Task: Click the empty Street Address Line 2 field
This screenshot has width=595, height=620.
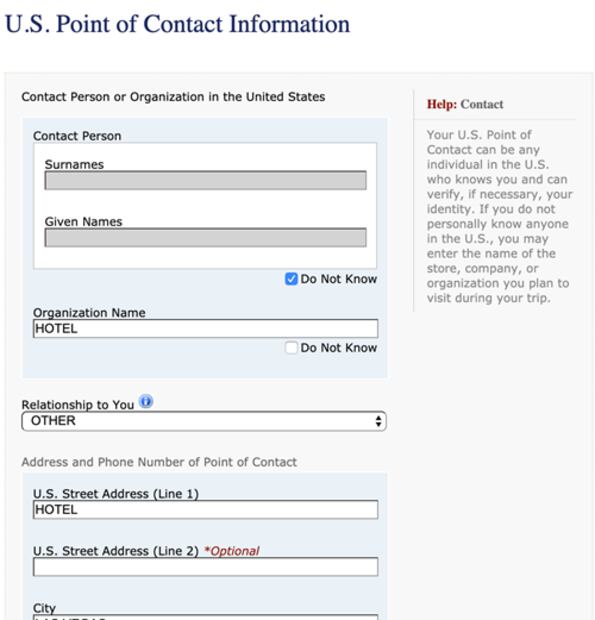Action: [206, 567]
